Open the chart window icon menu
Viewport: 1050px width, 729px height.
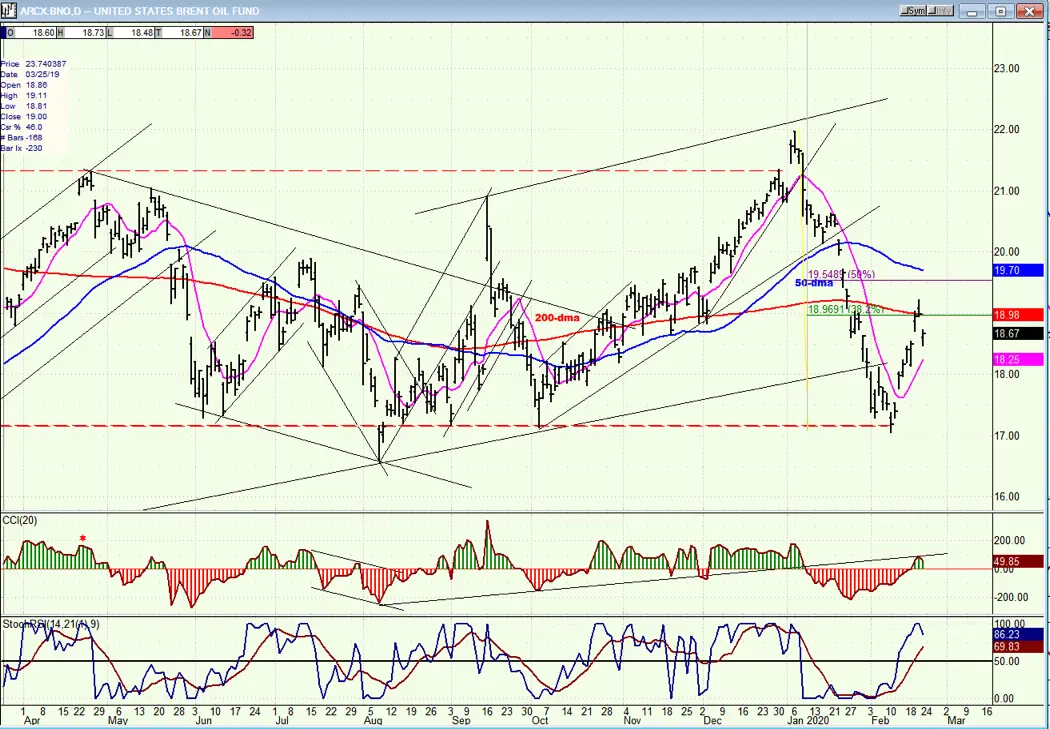9,11
